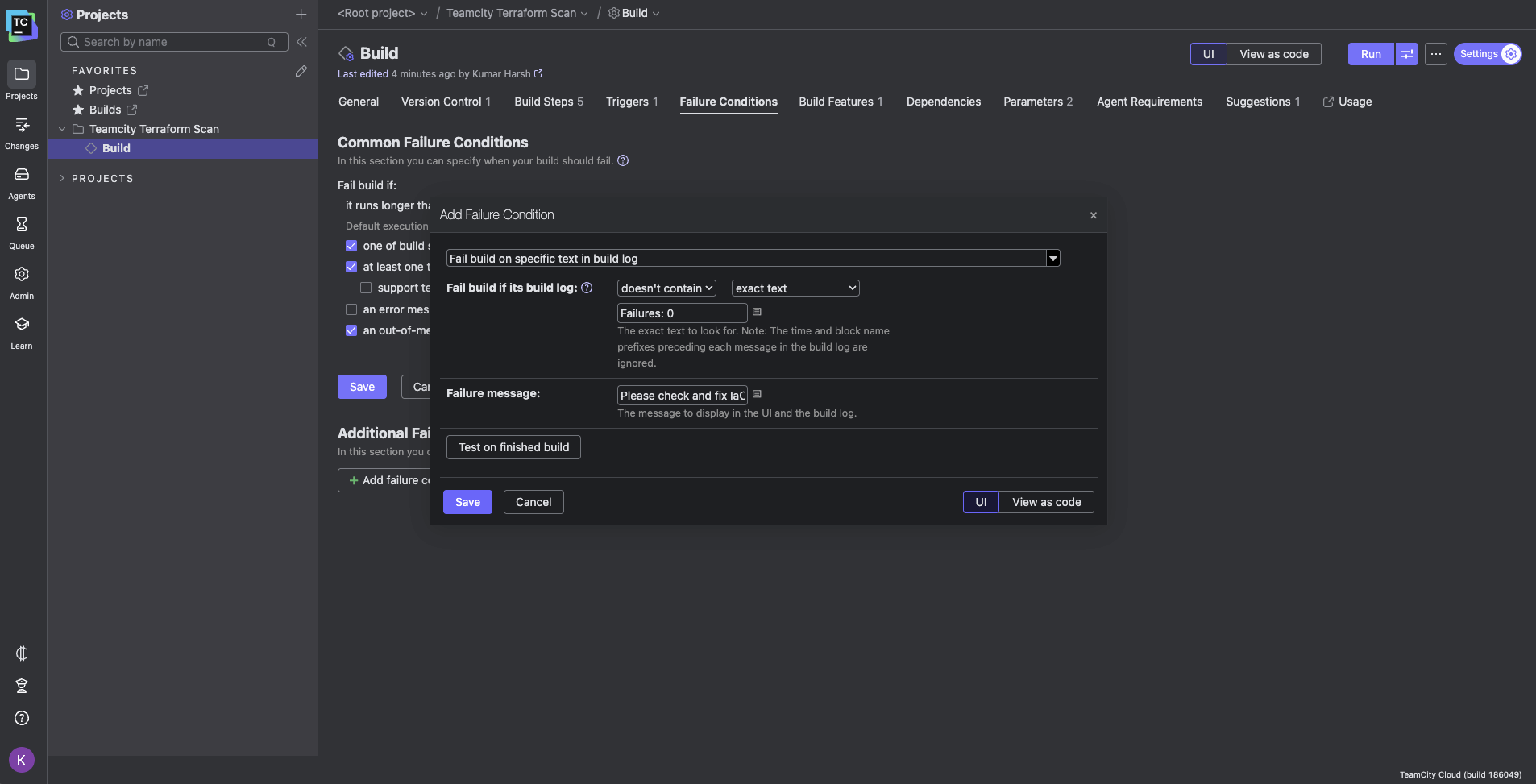Click Add failure condition button
Viewport: 1536px width, 784px height.
[x=384, y=480]
